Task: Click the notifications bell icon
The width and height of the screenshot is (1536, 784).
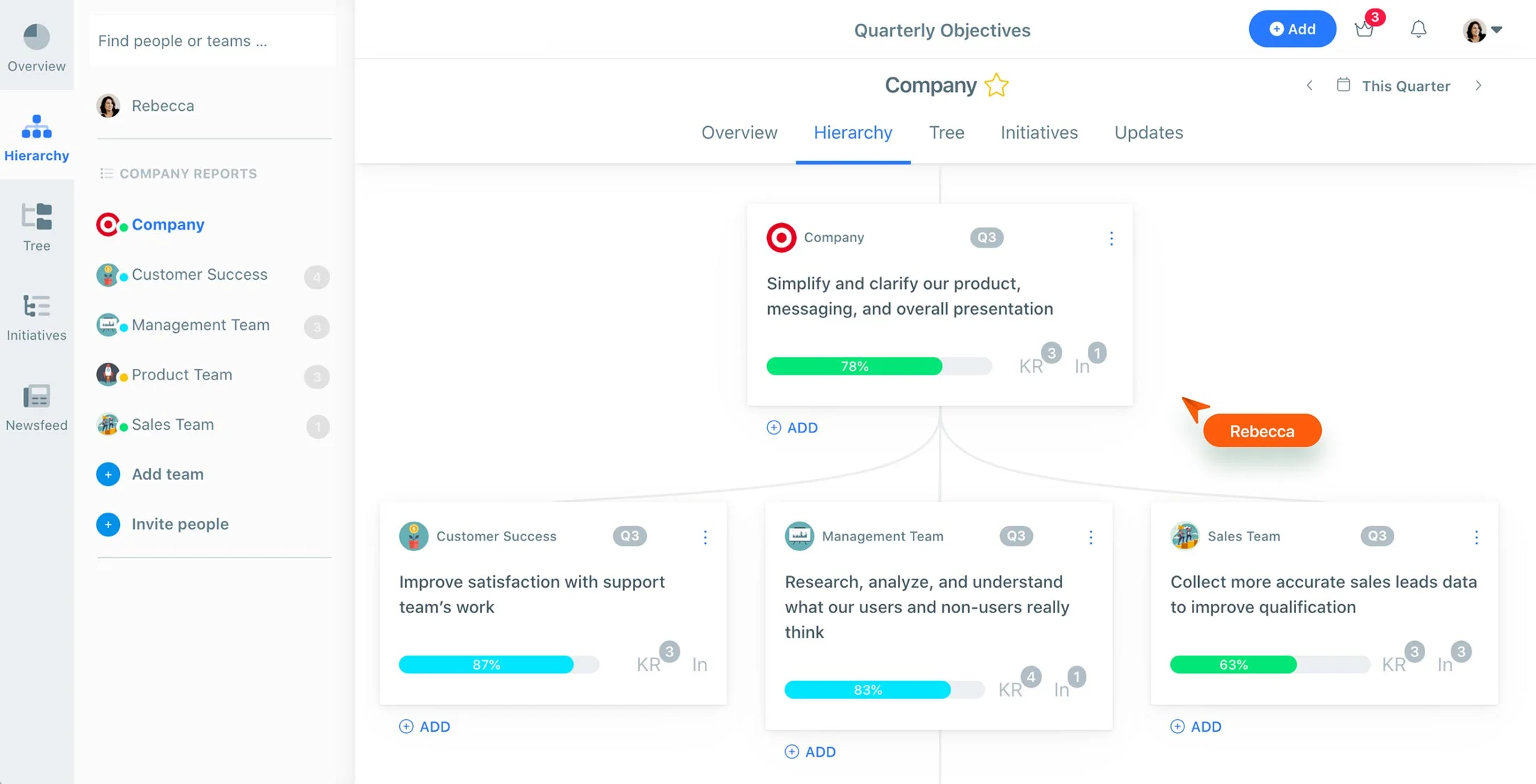Action: click(x=1418, y=29)
